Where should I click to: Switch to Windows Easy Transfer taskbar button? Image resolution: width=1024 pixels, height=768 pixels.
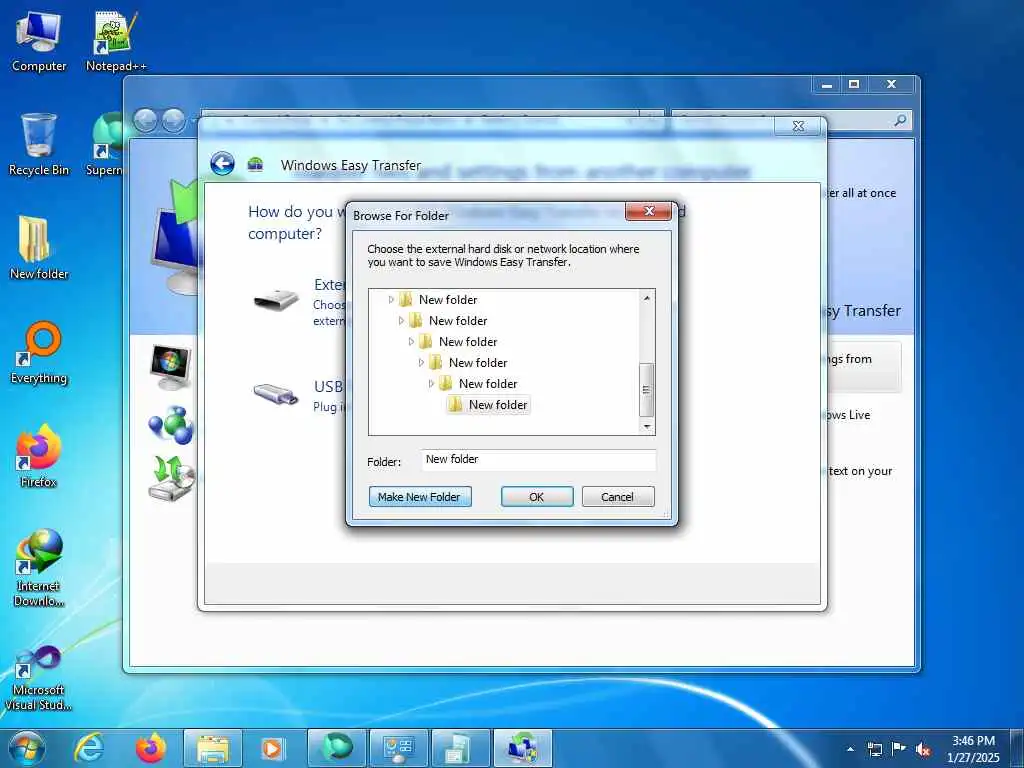[523, 748]
